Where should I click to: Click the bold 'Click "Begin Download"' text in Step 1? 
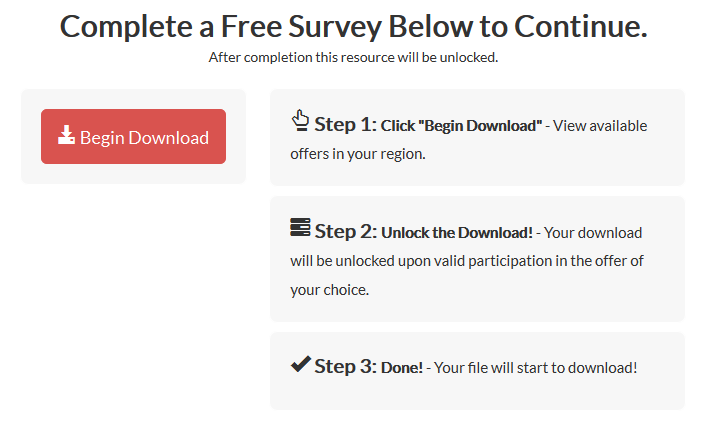(461, 126)
